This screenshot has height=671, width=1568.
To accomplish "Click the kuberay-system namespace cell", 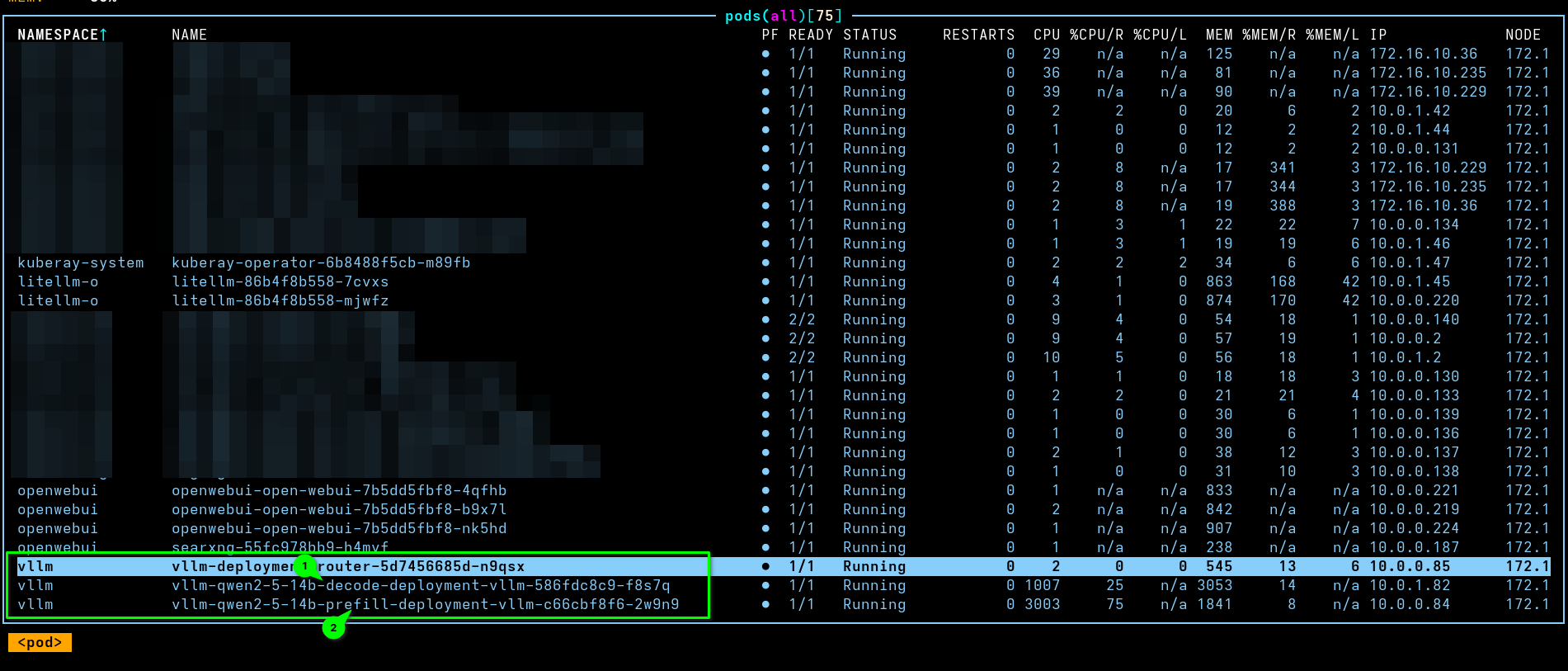I will pos(81,262).
